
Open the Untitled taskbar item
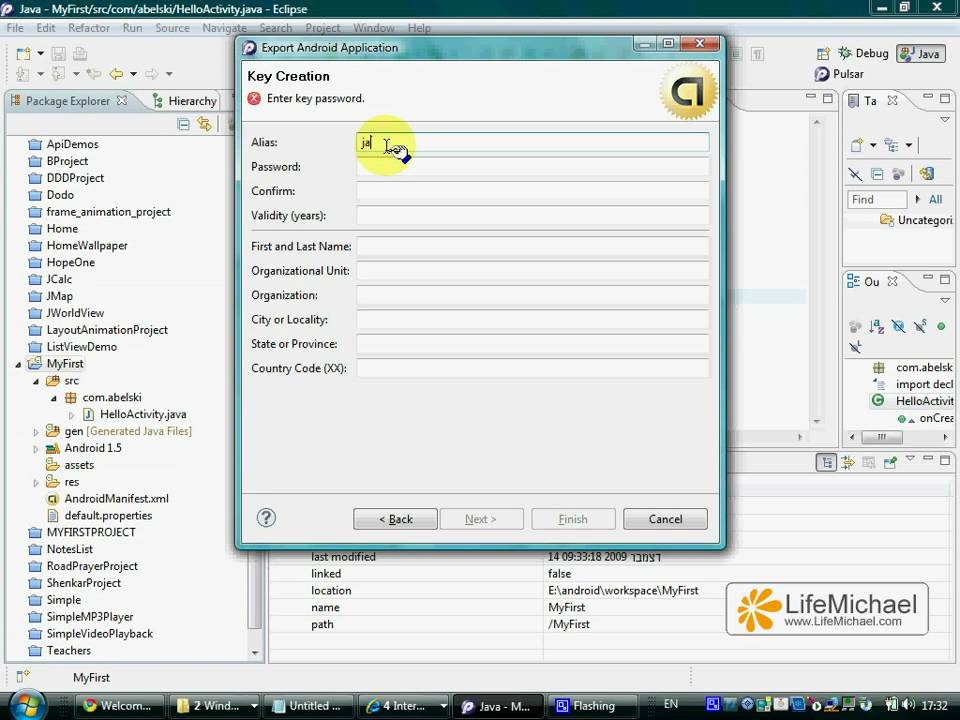(308, 706)
